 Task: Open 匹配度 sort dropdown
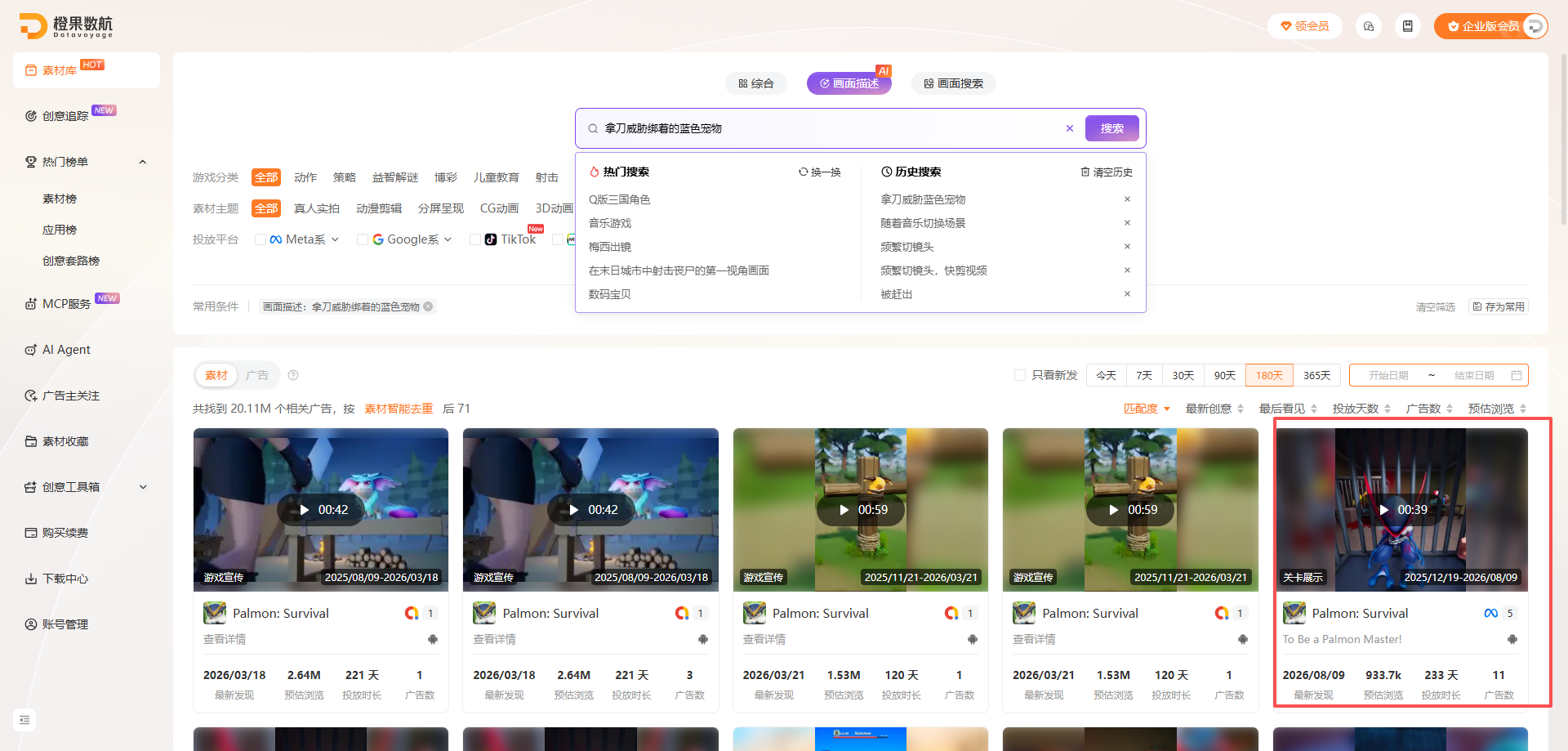(x=1147, y=409)
